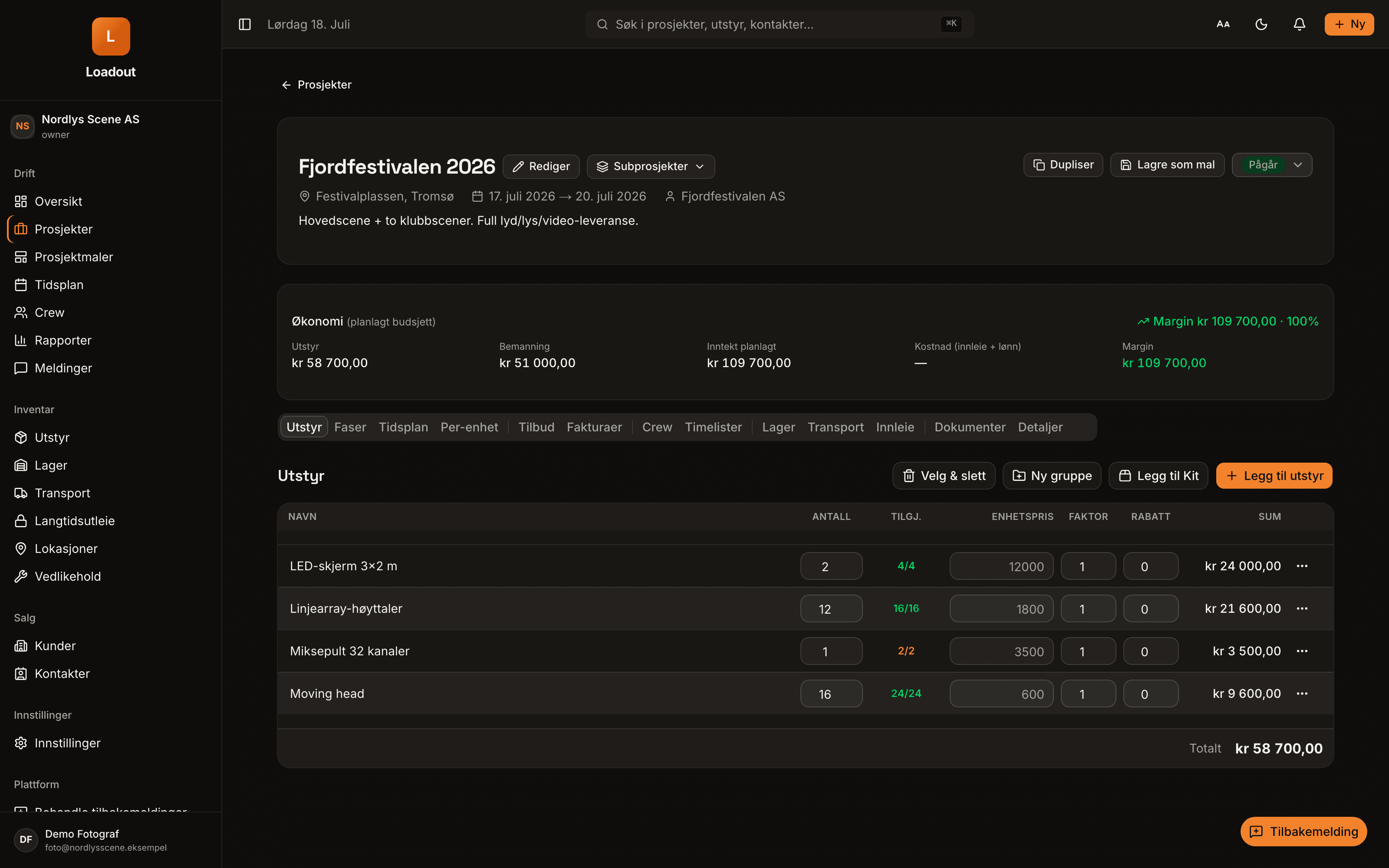Switch to the Faser tab
Image resolution: width=1389 pixels, height=868 pixels.
pos(350,427)
